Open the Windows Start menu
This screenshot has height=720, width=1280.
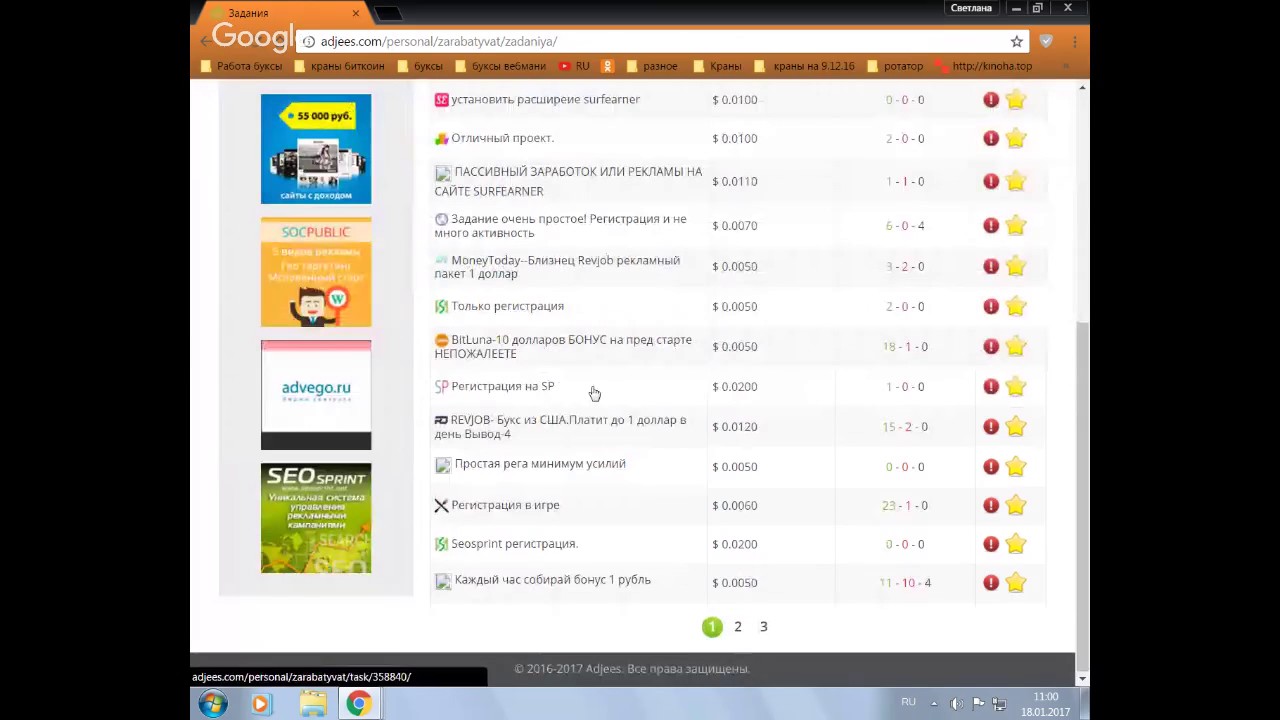(x=212, y=704)
